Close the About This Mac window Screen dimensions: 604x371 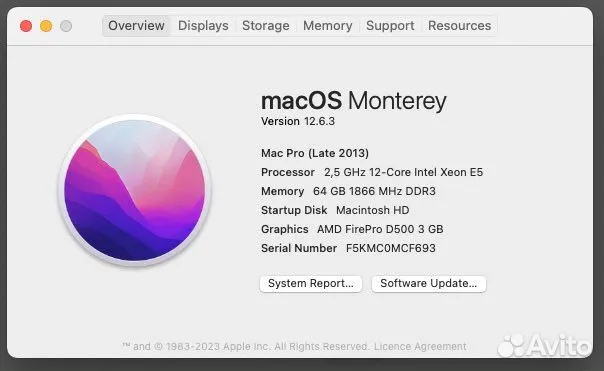click(x=26, y=26)
